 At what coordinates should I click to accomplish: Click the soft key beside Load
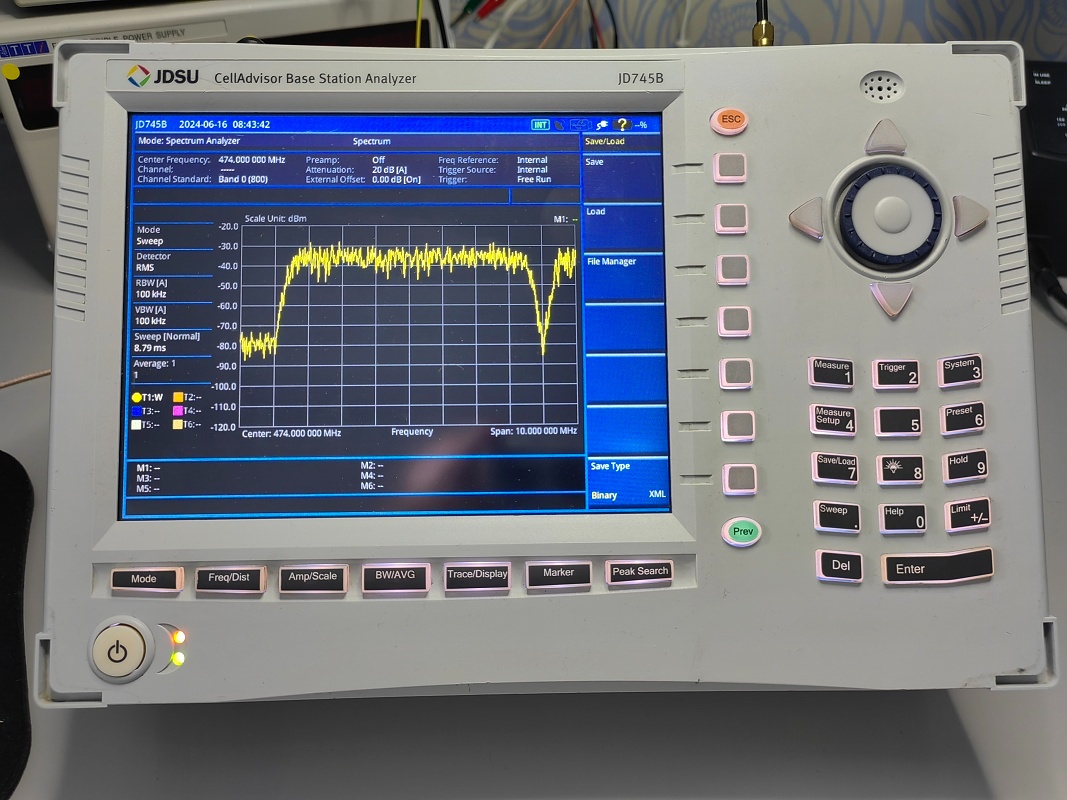tap(732, 218)
